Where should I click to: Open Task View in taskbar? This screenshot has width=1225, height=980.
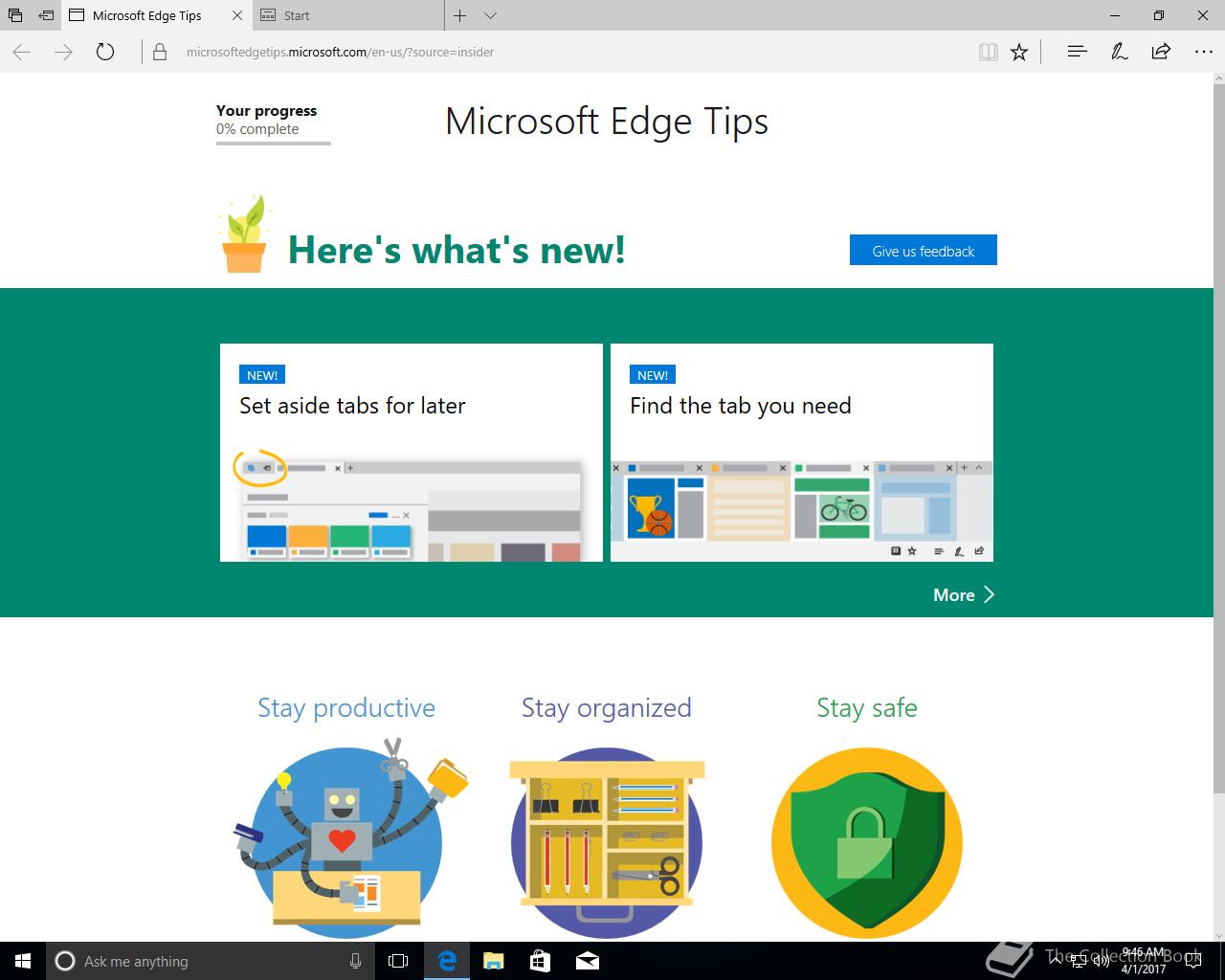[x=398, y=961]
